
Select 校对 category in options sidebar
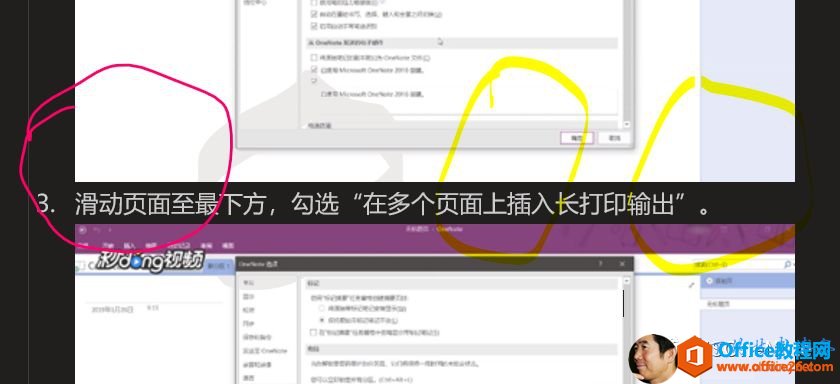tap(249, 310)
